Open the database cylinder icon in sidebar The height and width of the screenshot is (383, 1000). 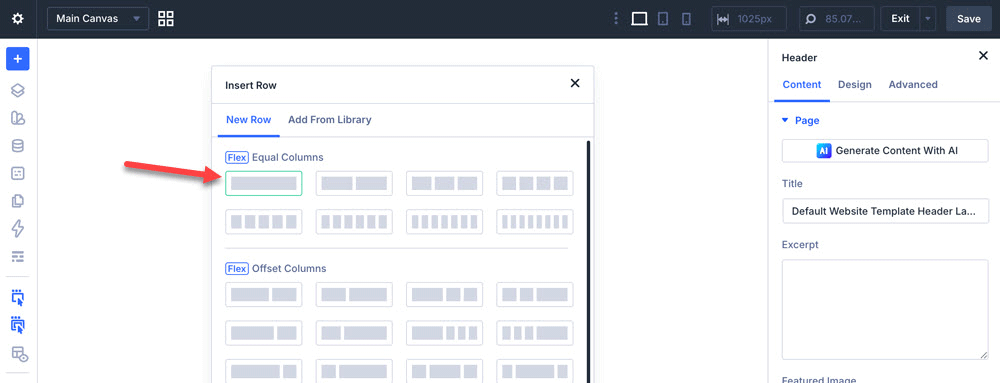point(18,145)
